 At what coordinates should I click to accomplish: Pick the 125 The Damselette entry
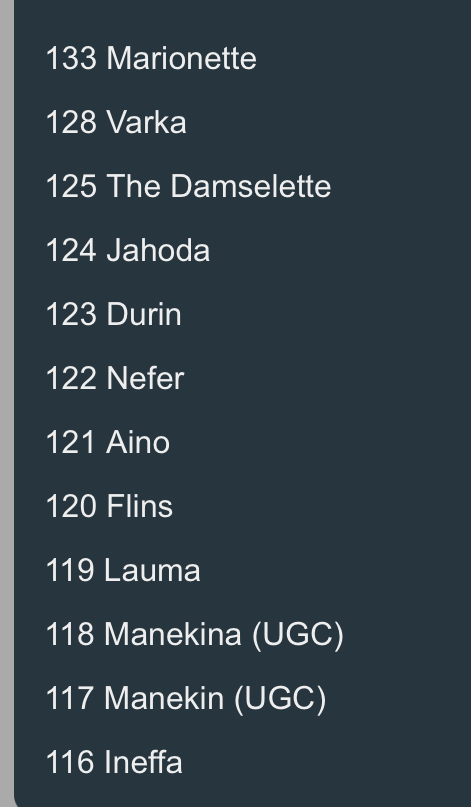[x=243, y=186]
